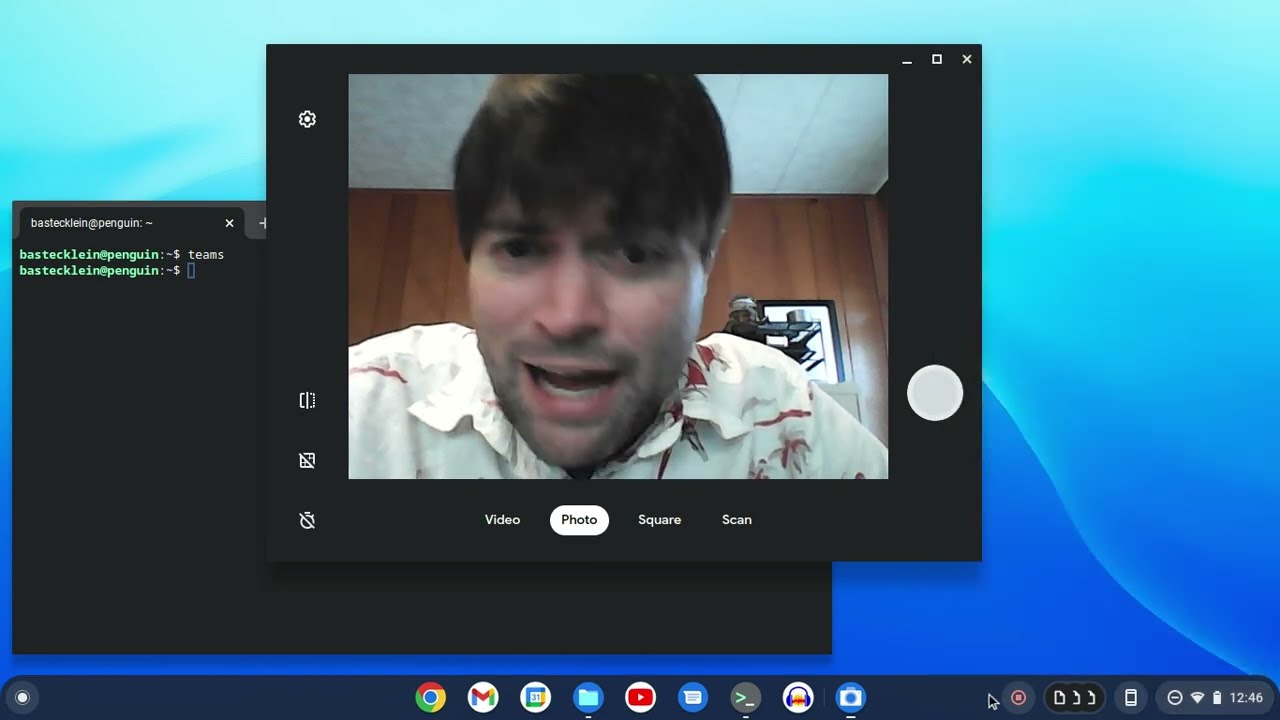Open the launcher button on shelf
The image size is (1280, 720).
[x=23, y=698]
